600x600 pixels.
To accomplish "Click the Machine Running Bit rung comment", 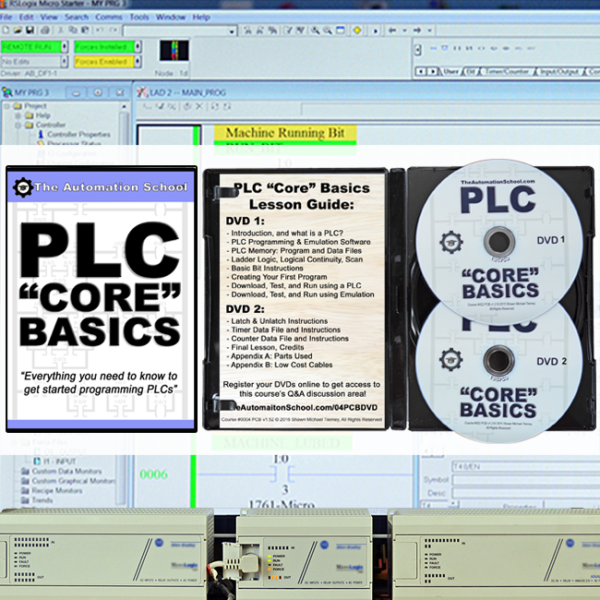I will [x=285, y=133].
